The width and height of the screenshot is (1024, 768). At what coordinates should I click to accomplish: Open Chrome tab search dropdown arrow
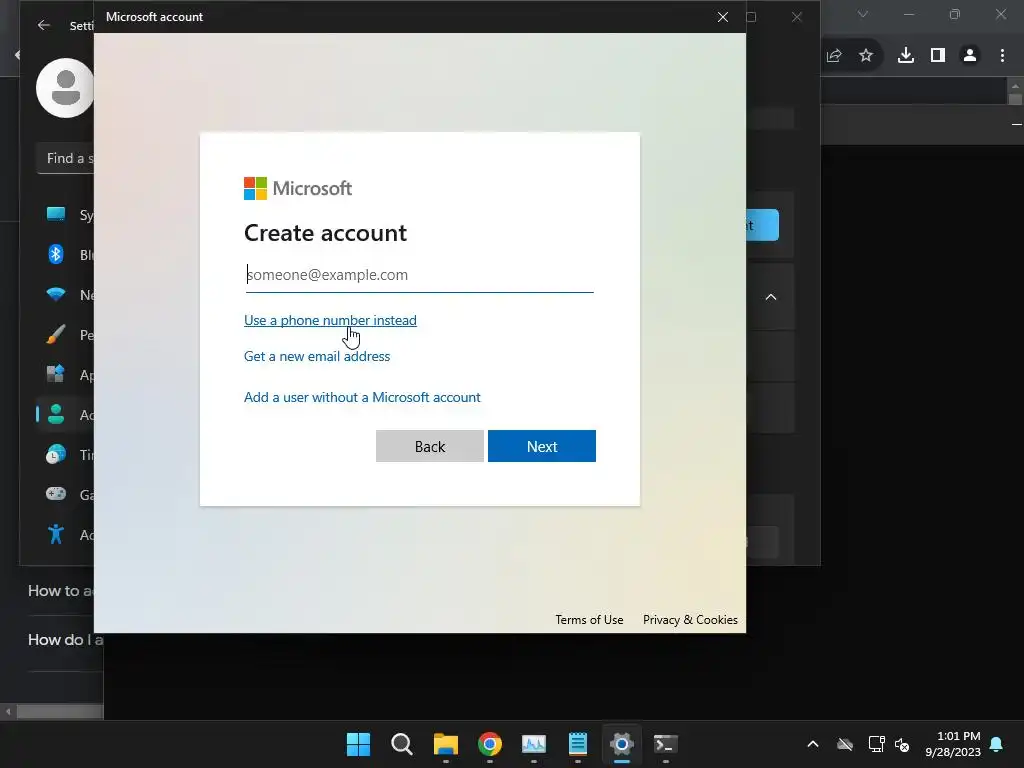863,14
